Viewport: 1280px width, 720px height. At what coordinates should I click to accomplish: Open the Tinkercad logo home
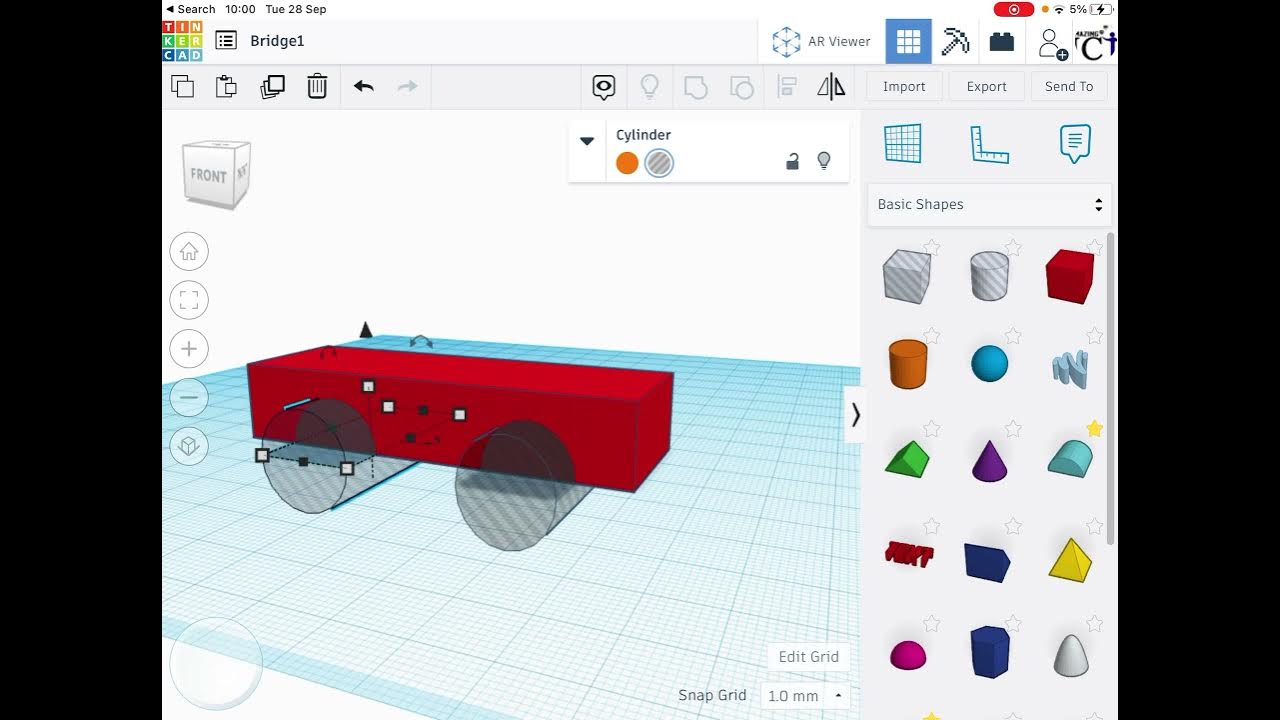pyautogui.click(x=182, y=41)
